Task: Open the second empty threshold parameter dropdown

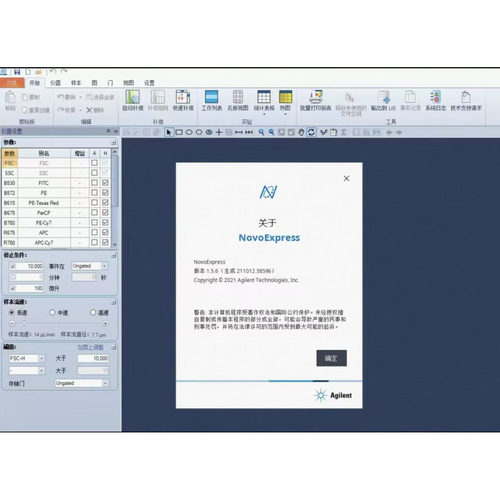Action: click(26, 371)
